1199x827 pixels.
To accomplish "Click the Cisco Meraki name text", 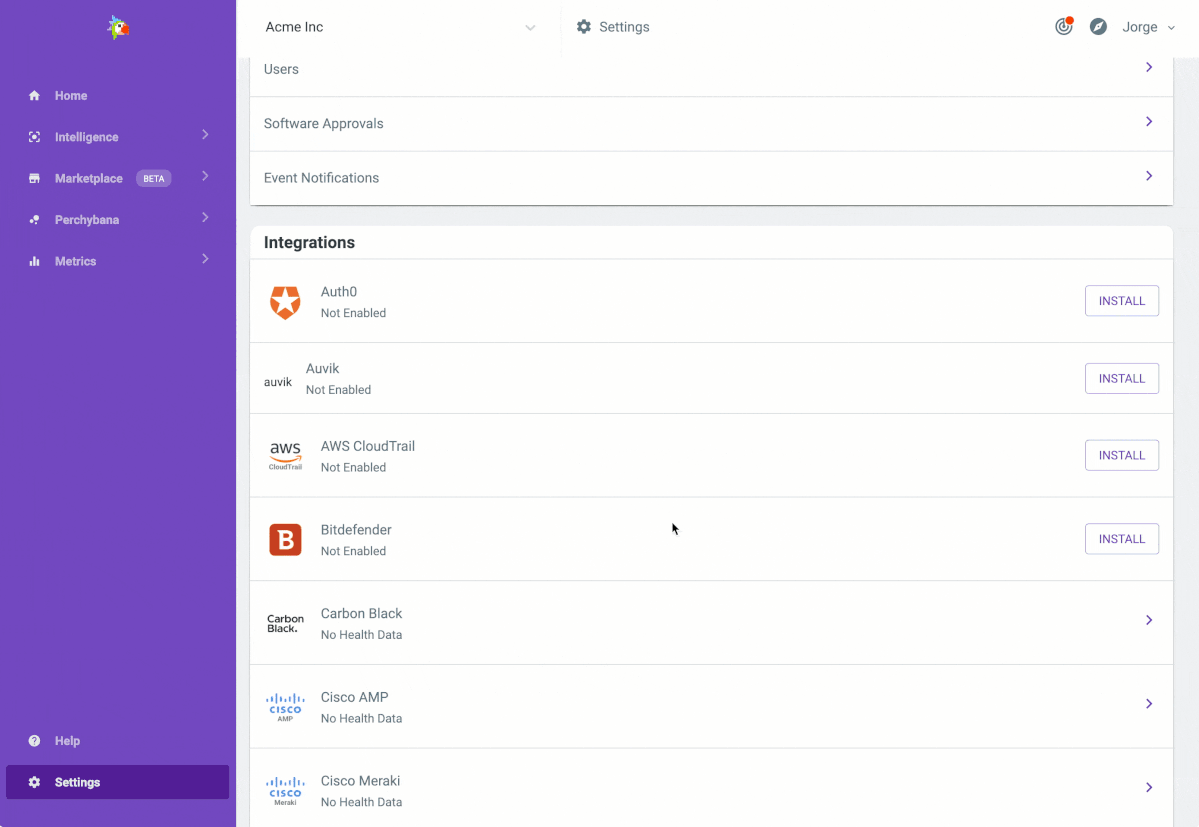I will click(x=360, y=780).
